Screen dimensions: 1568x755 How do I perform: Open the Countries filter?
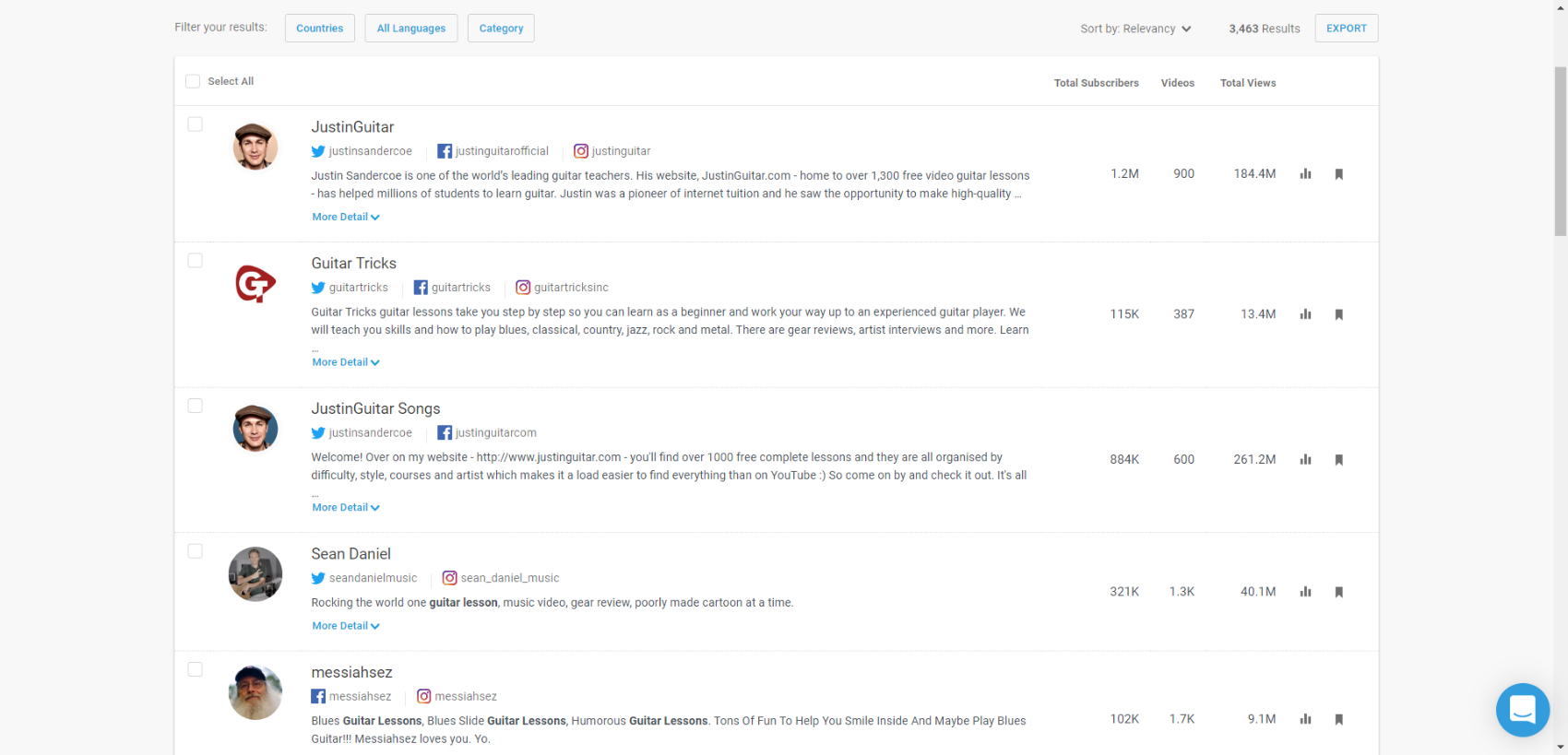(x=320, y=28)
